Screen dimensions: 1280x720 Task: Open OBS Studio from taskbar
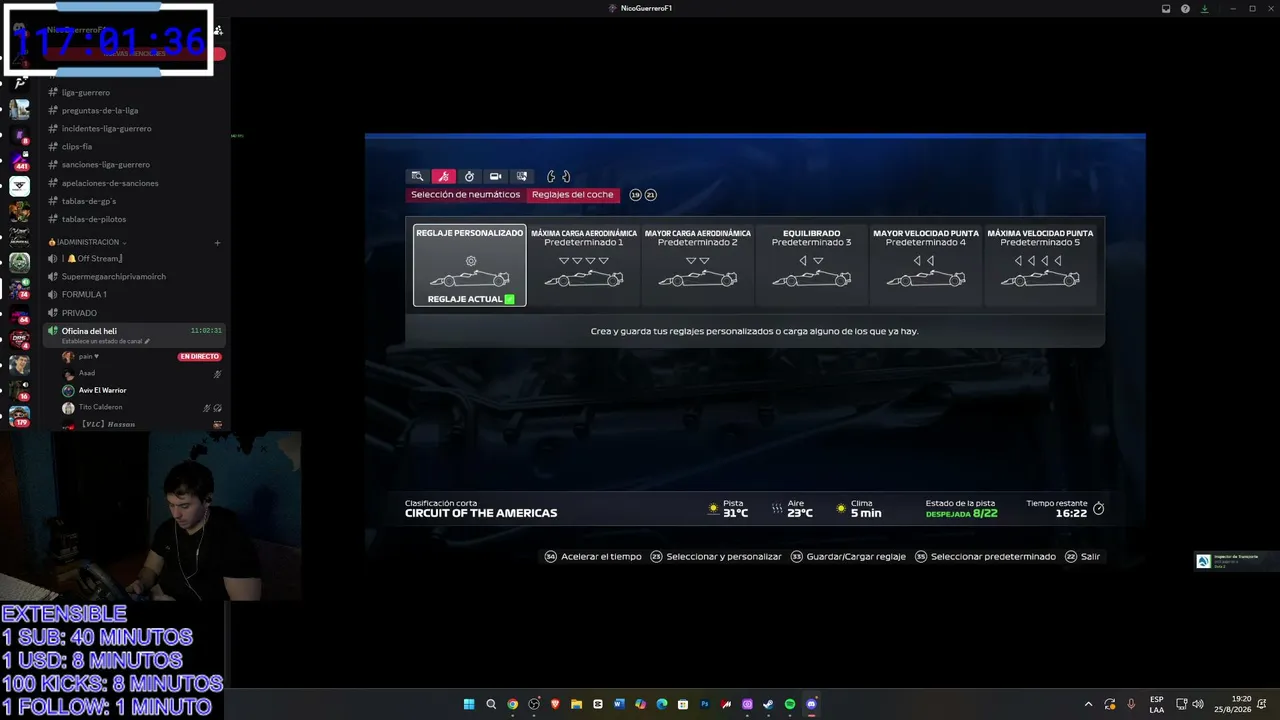[x=534, y=704]
